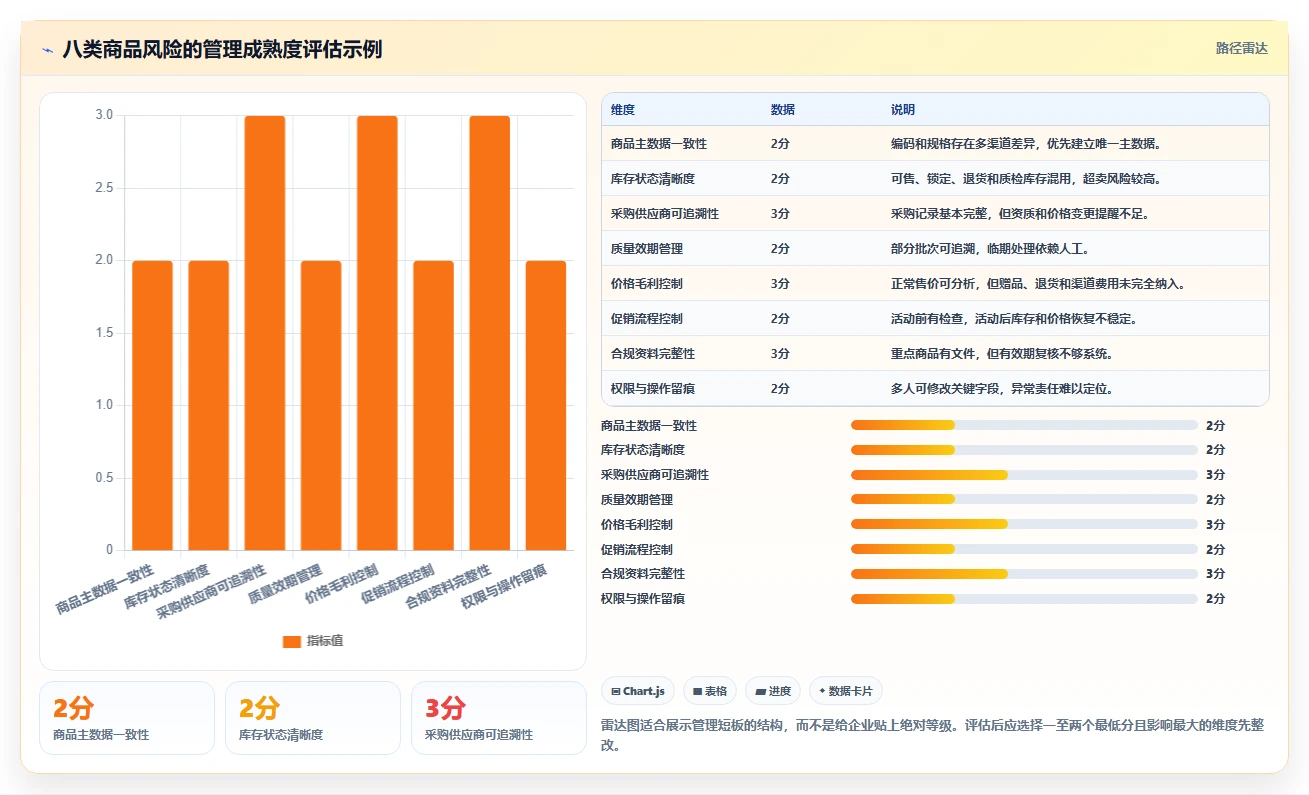Viewport: 1309px width, 795px height.
Task: Click the 数据 column header
Action: [x=783, y=110]
